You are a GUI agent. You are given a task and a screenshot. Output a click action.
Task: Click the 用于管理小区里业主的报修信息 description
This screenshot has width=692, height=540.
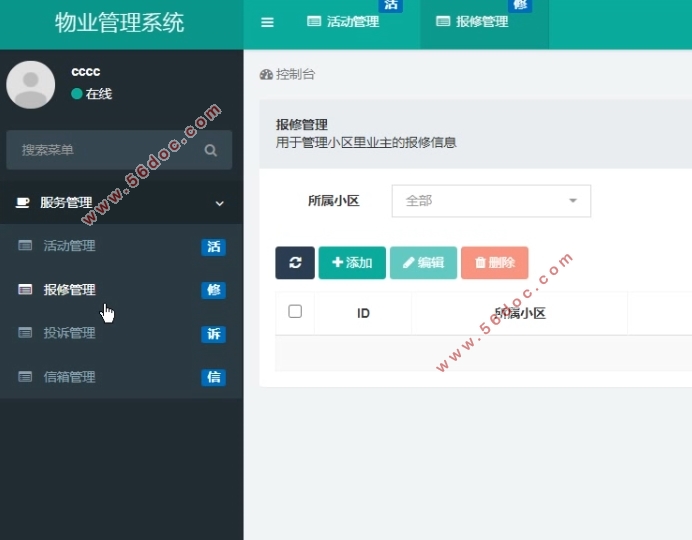[x=366, y=142]
